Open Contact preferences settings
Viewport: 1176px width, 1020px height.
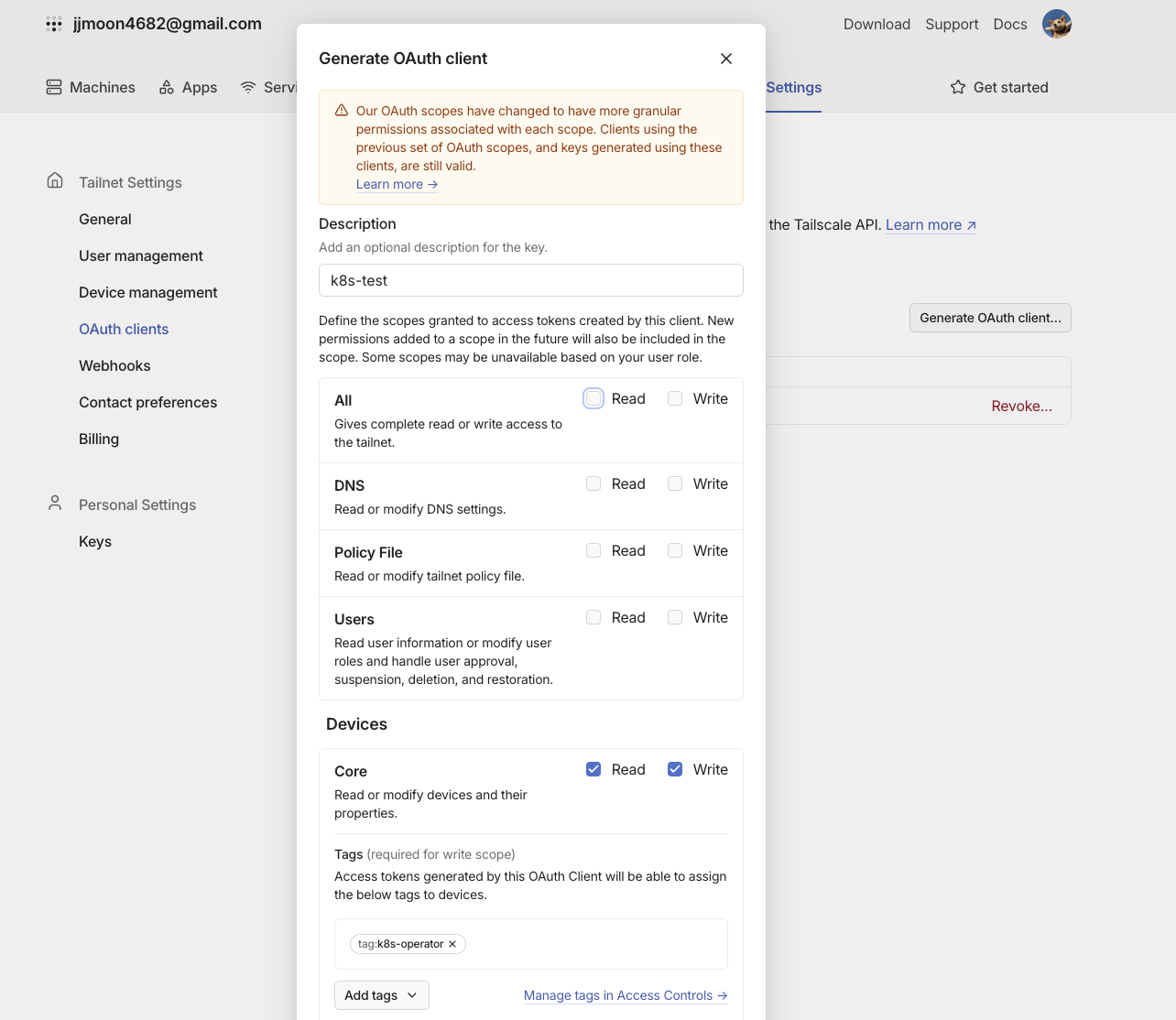click(148, 402)
